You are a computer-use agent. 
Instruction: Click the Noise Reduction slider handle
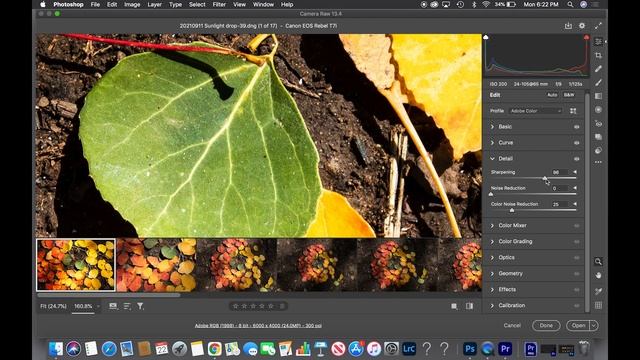coord(491,194)
